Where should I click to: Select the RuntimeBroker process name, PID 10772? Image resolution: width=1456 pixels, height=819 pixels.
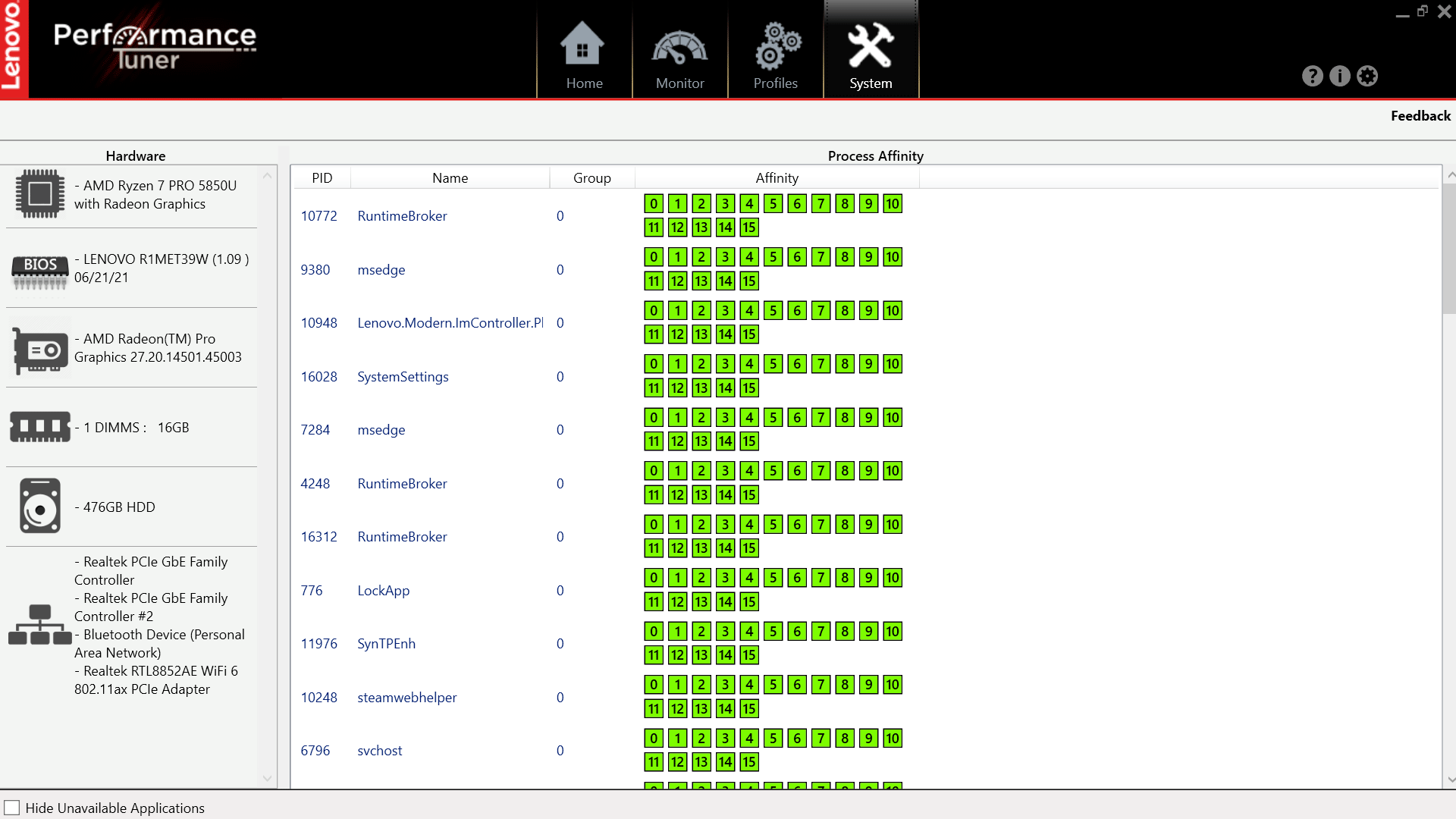(x=402, y=215)
